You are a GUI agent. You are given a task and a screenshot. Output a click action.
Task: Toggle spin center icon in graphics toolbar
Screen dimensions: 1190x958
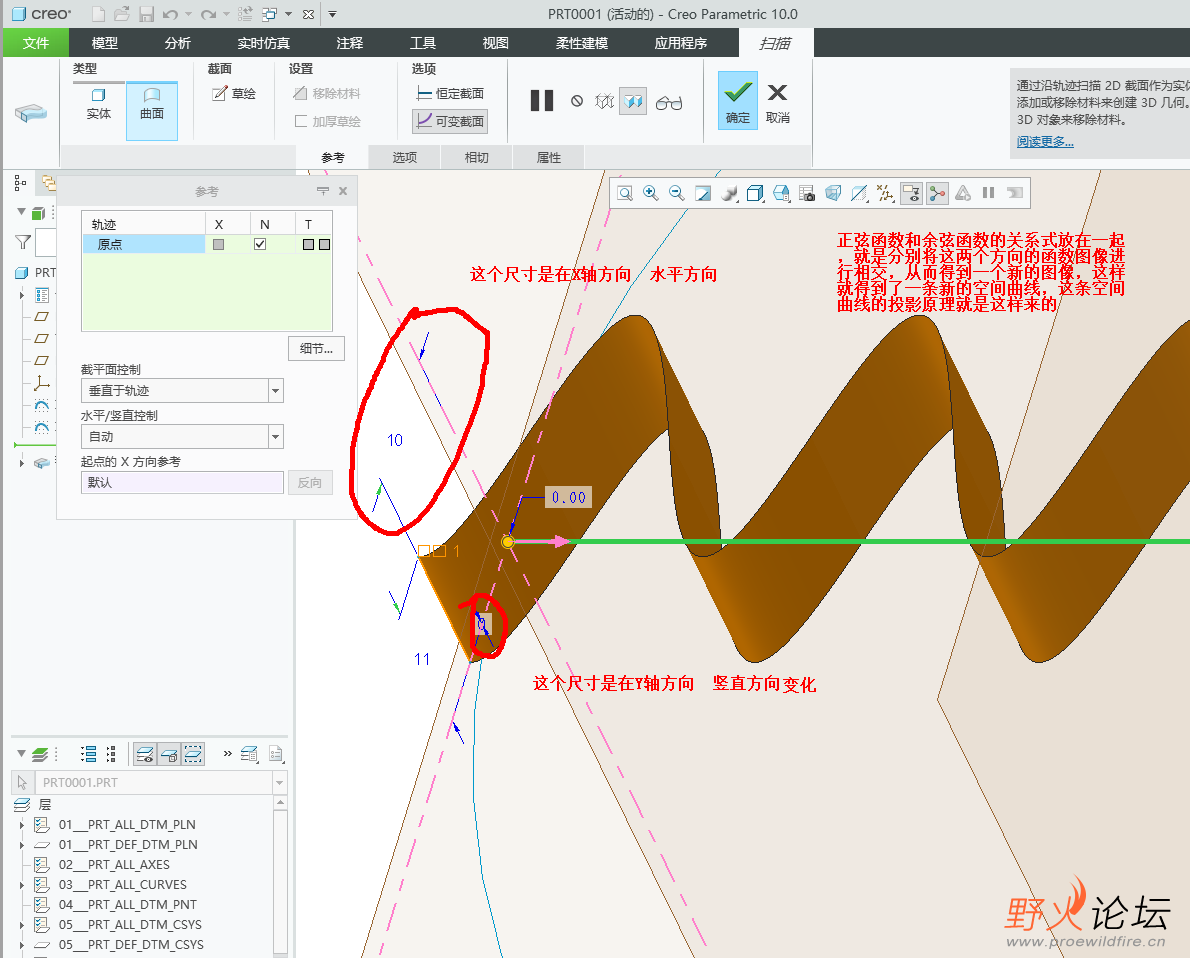(x=937, y=194)
